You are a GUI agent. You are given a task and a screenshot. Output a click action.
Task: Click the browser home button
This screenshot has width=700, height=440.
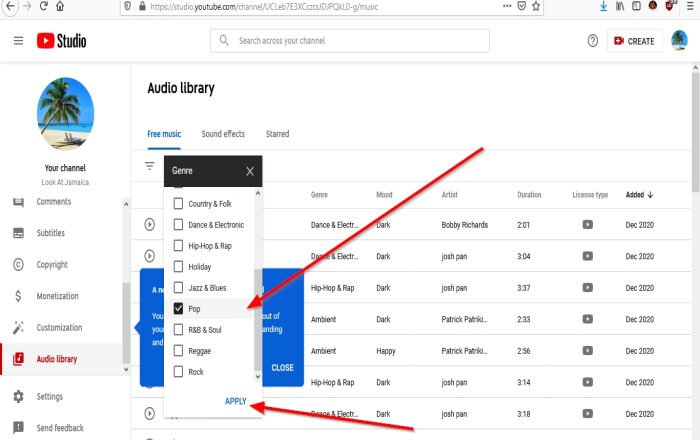(x=60, y=6)
